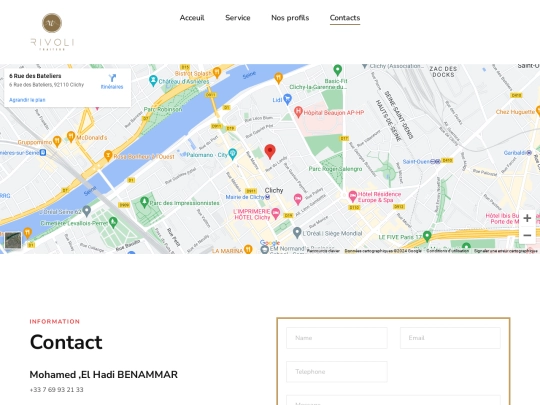
Task: Select the Contacts menu item
Action: 345,18
